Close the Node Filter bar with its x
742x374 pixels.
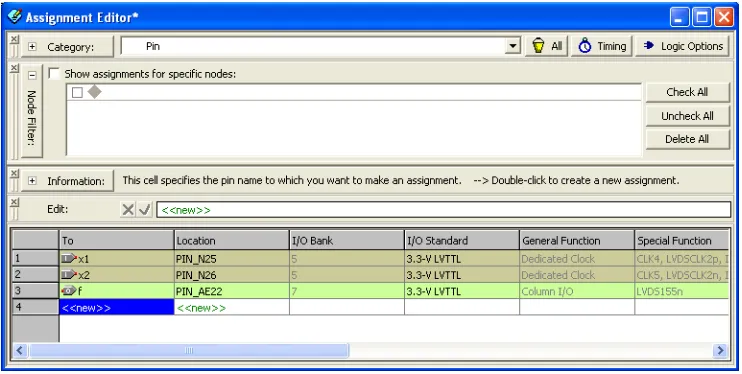pos(14,68)
